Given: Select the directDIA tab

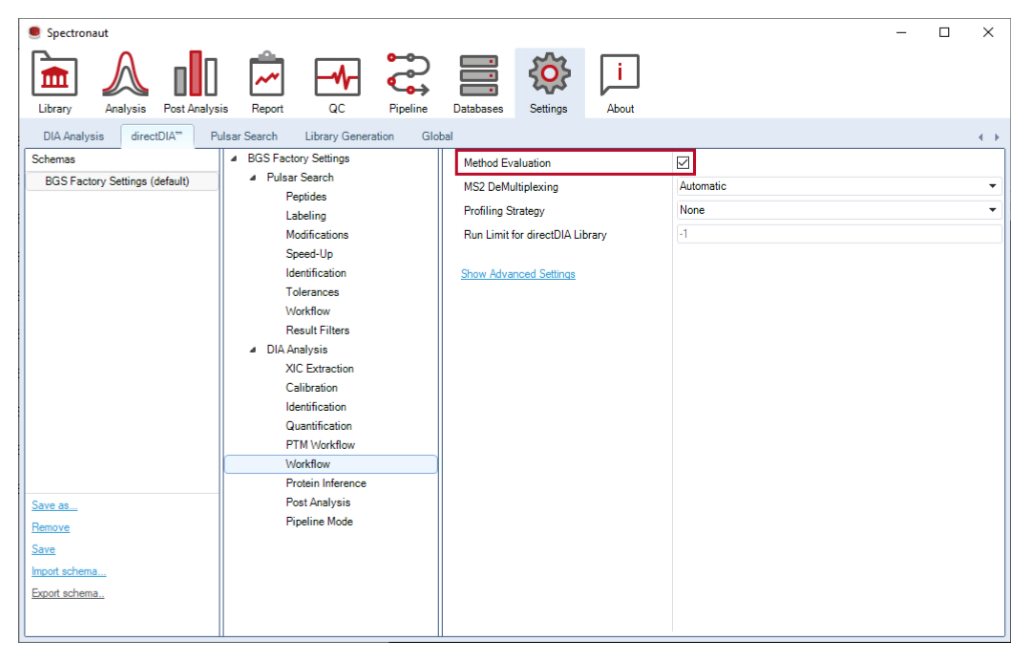Looking at the screenshot, I should point(156,136).
